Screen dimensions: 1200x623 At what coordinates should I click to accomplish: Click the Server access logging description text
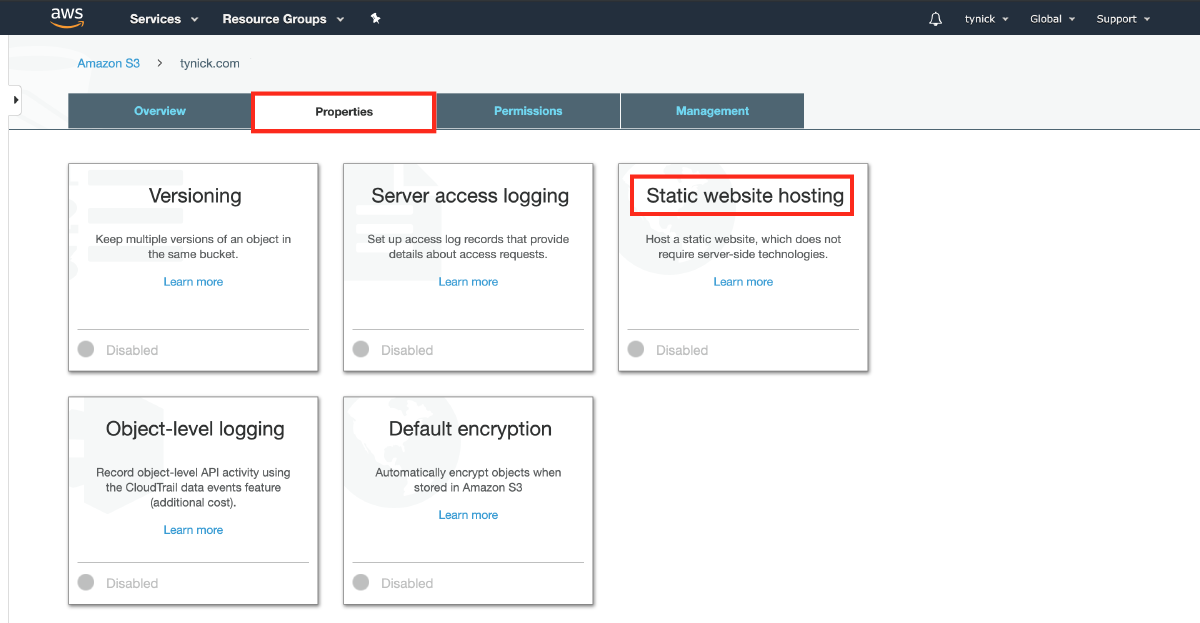coord(468,247)
